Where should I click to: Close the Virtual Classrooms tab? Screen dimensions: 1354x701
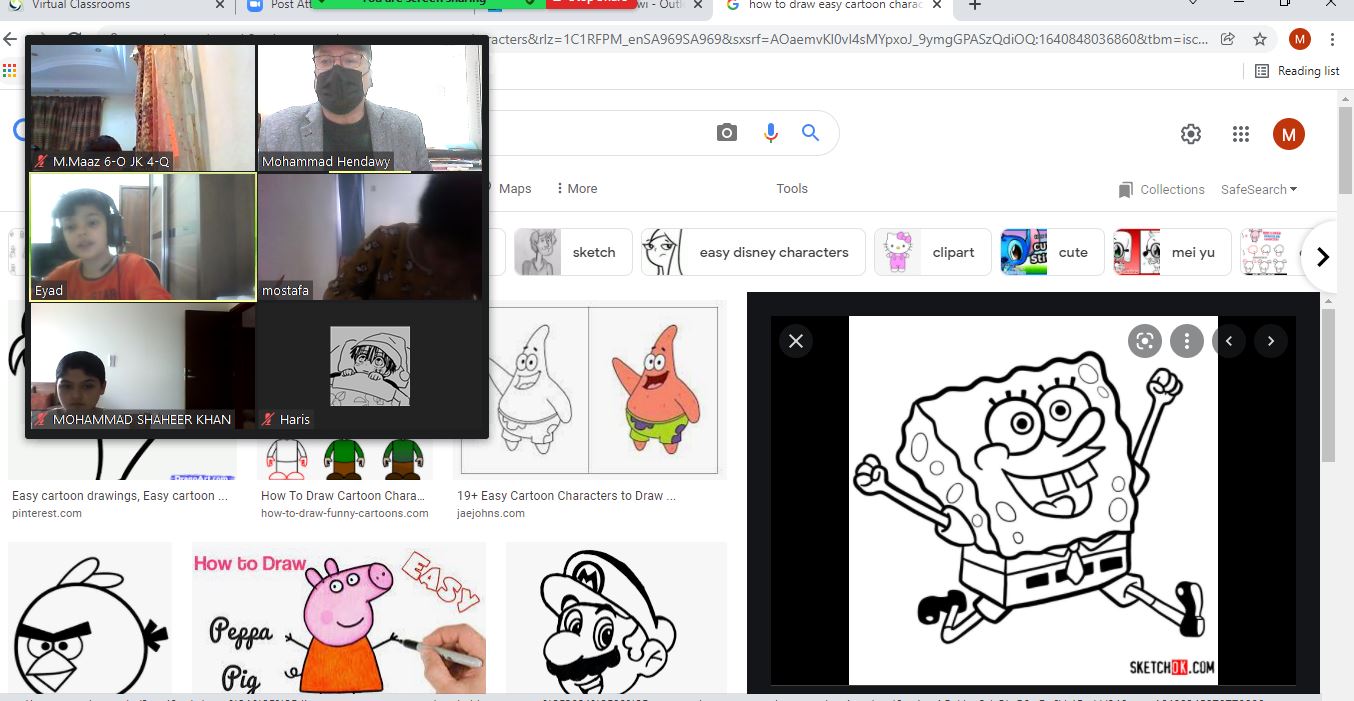221,5
